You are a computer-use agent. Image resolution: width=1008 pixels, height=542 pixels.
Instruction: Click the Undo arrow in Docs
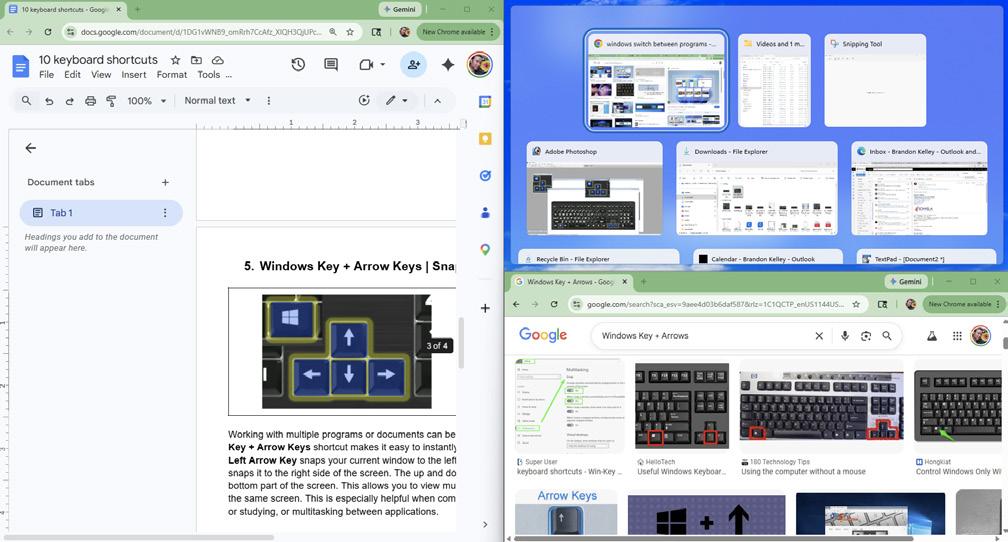point(49,101)
